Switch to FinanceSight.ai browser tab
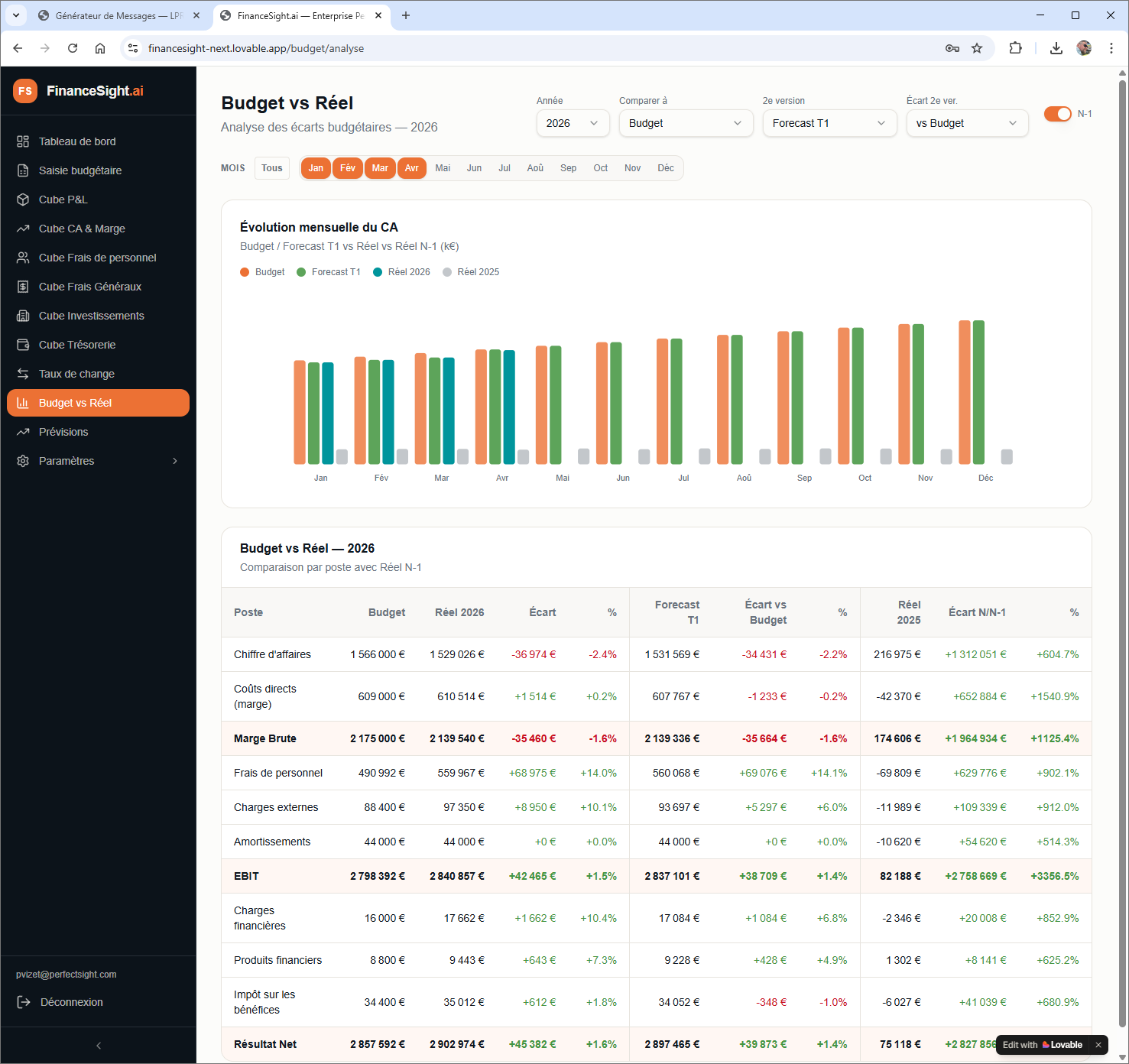Image resolution: width=1129 pixels, height=1064 pixels. (x=300, y=15)
